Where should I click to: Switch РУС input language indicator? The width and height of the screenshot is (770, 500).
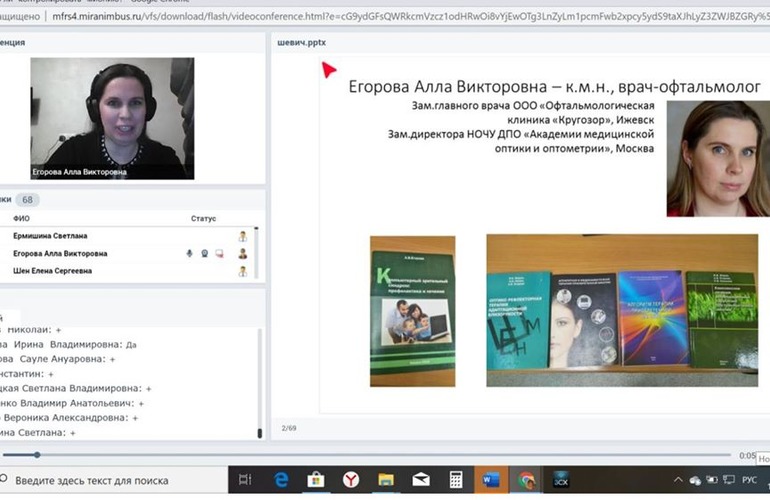click(x=749, y=480)
